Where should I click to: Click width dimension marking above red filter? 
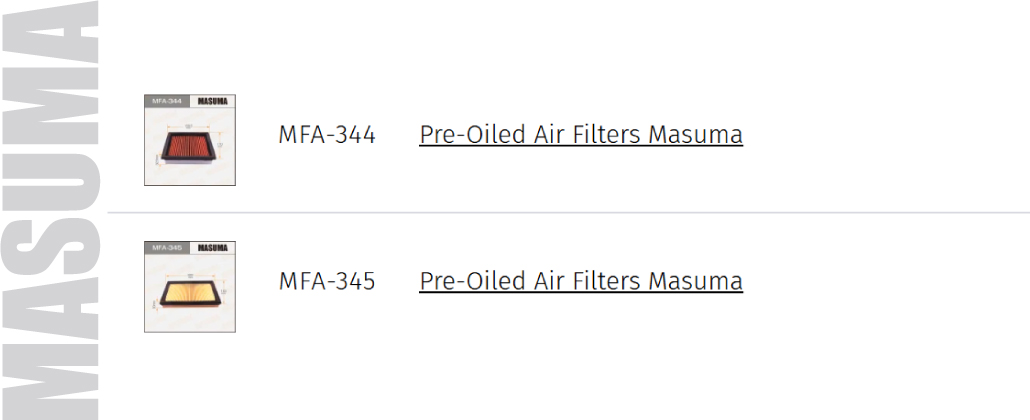coord(189,126)
